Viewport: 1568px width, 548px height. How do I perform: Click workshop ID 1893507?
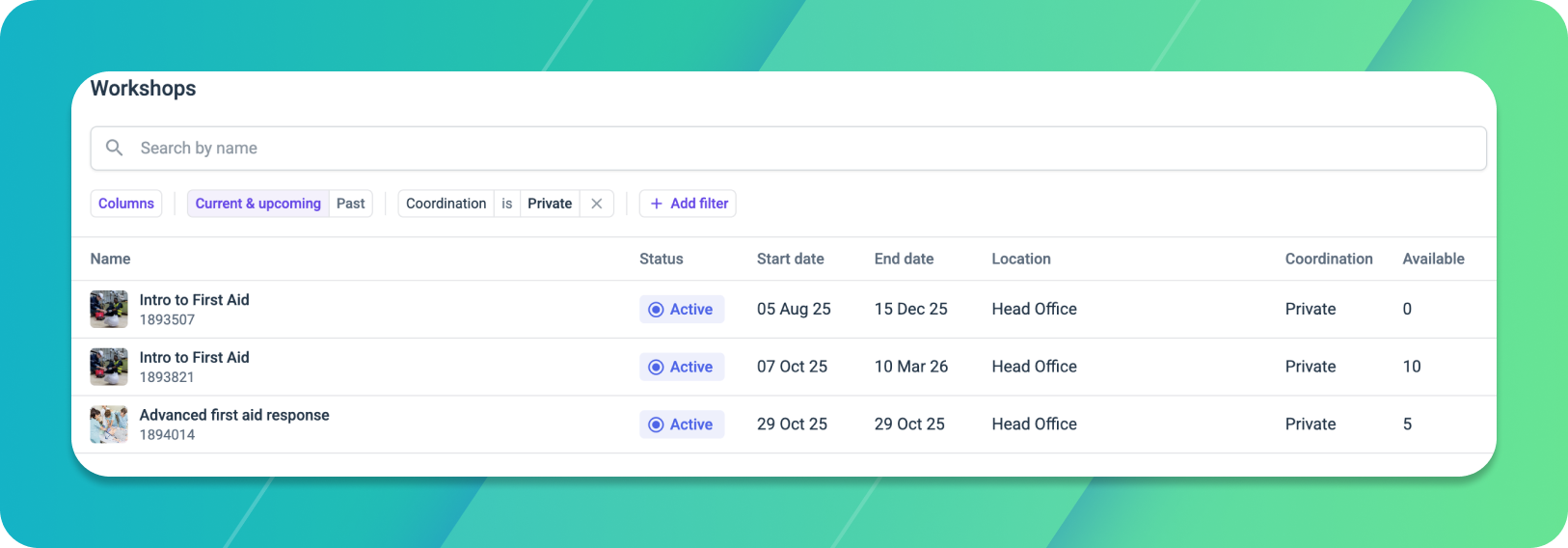[167, 320]
